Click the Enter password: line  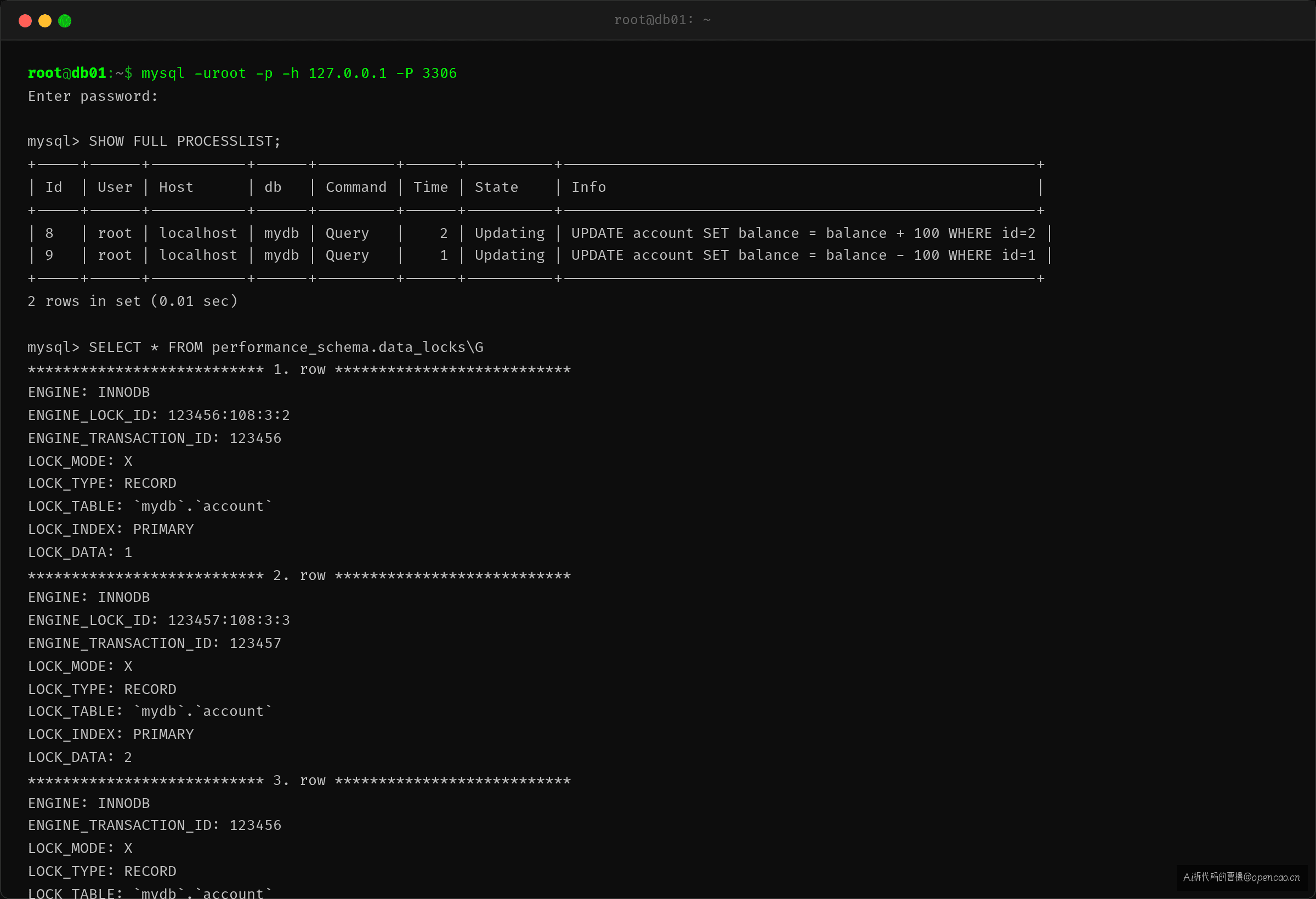pos(93,97)
